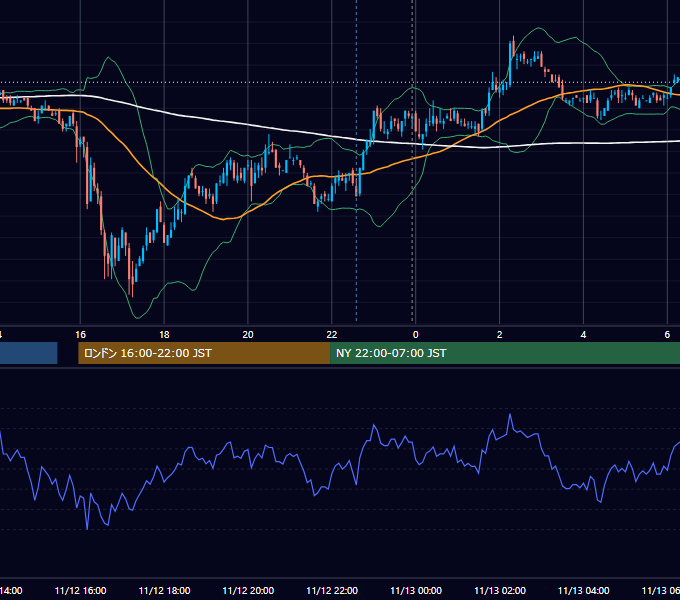Click the '16' hour label on price chart axis
The height and width of the screenshot is (600, 680).
(81, 335)
